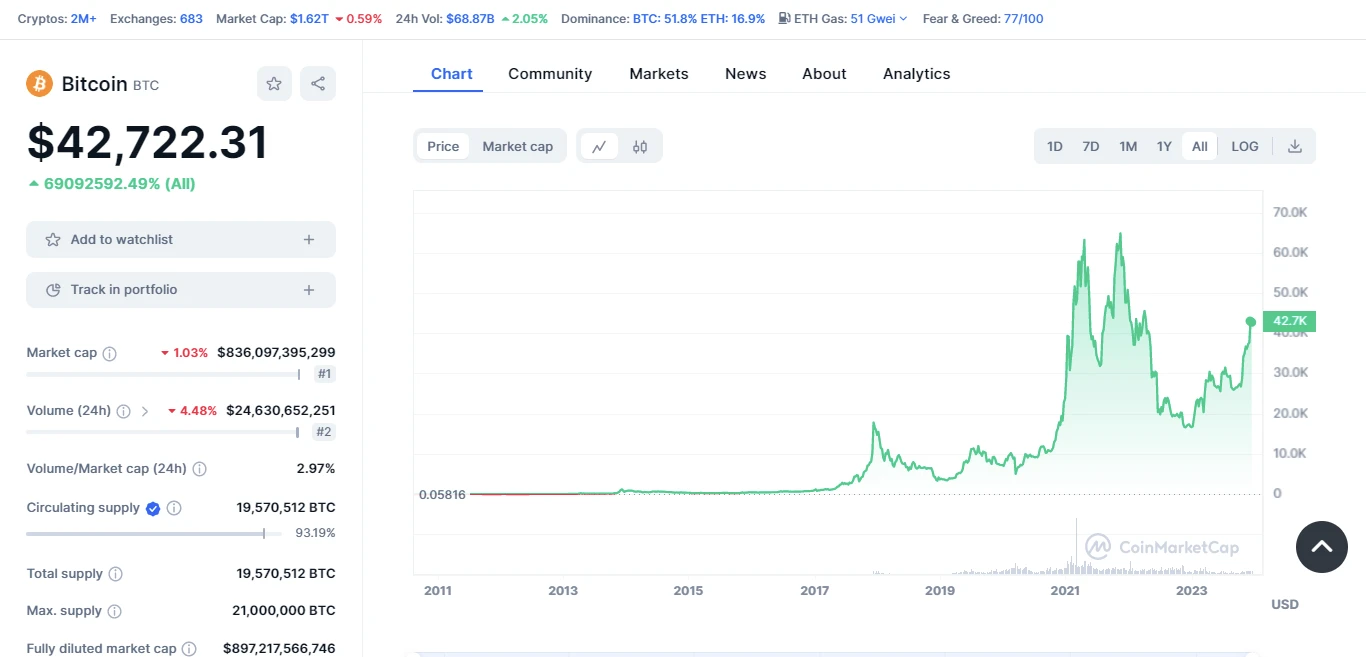This screenshot has width=1366, height=657.
Task: Click the ETH gas pump icon
Action: (x=784, y=18)
